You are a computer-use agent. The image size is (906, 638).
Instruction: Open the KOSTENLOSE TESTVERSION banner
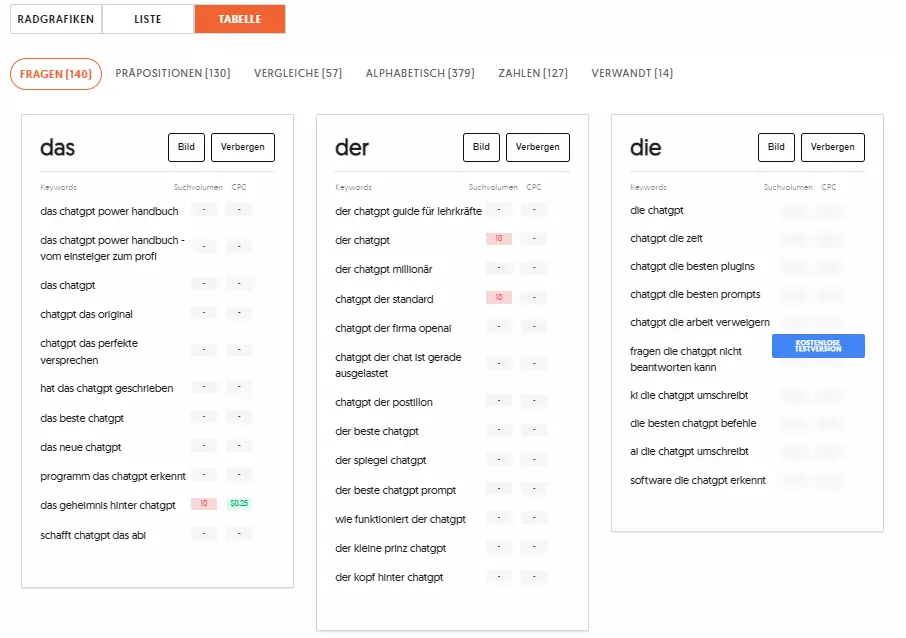pyautogui.click(x=818, y=345)
